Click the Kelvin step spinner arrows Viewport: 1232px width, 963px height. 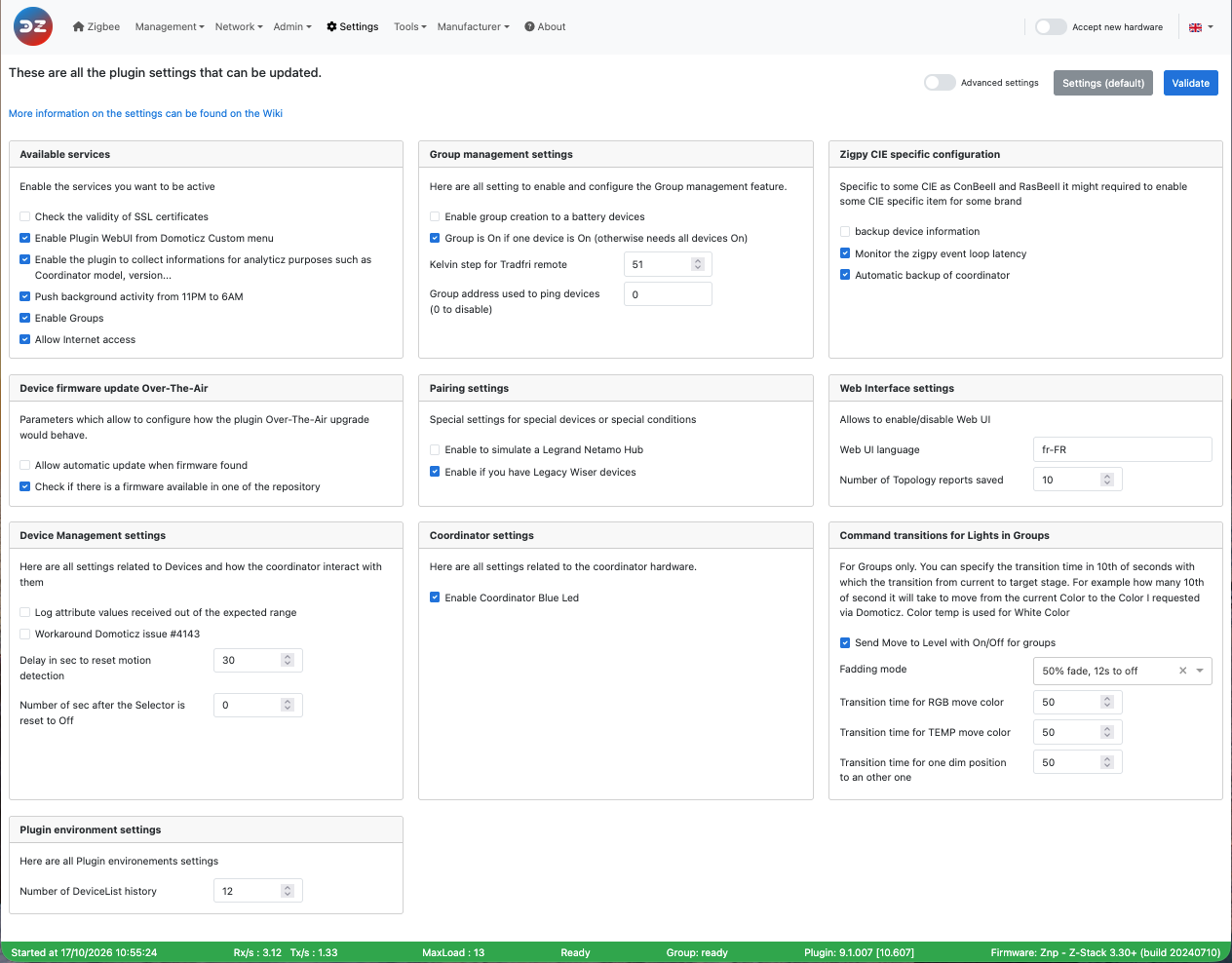pos(698,264)
